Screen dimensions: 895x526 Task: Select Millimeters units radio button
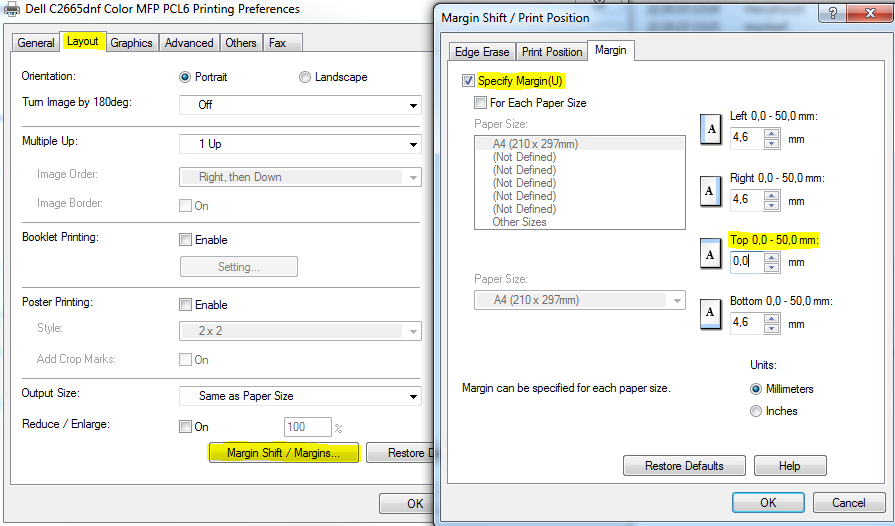(756, 389)
